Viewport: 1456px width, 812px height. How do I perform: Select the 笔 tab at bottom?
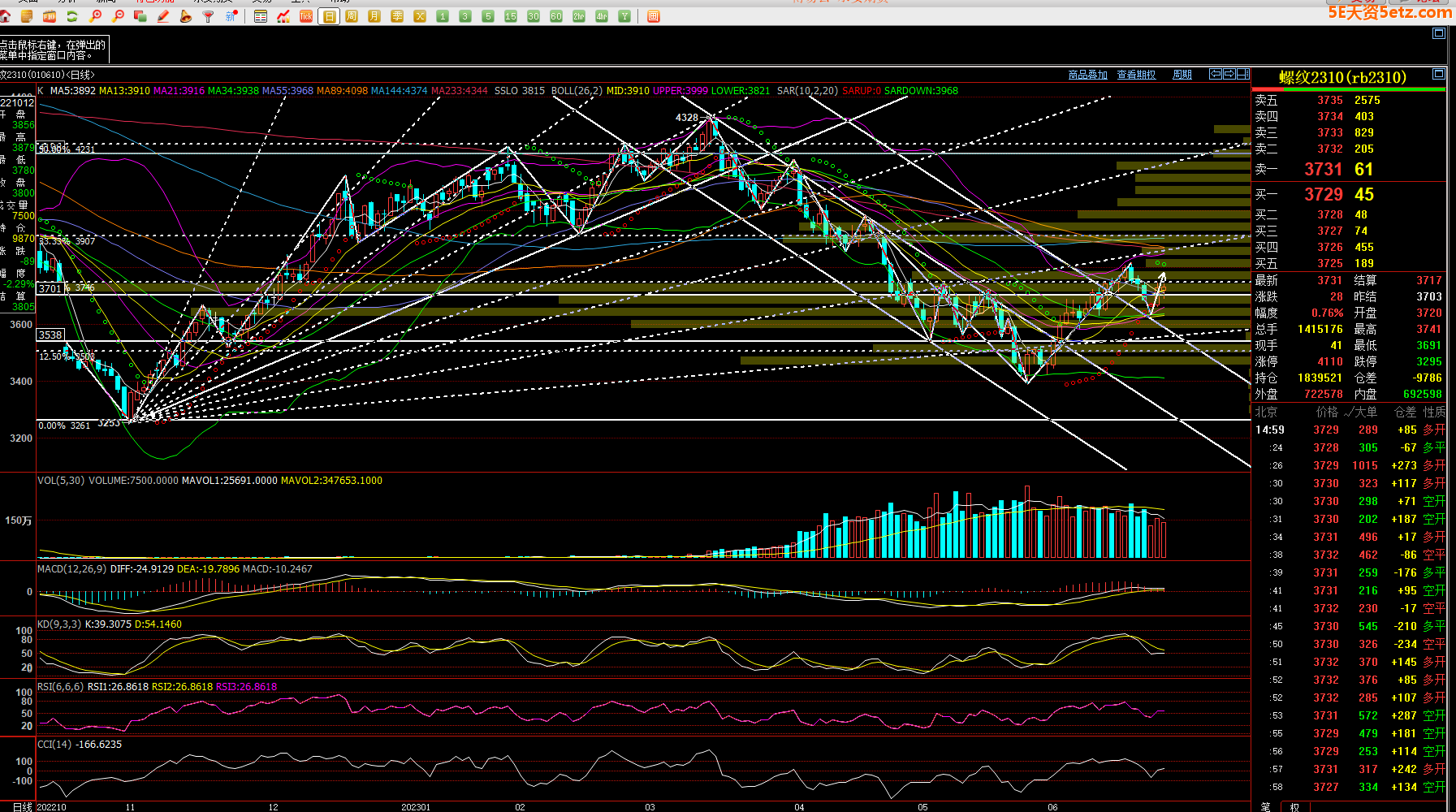[x=1265, y=806]
